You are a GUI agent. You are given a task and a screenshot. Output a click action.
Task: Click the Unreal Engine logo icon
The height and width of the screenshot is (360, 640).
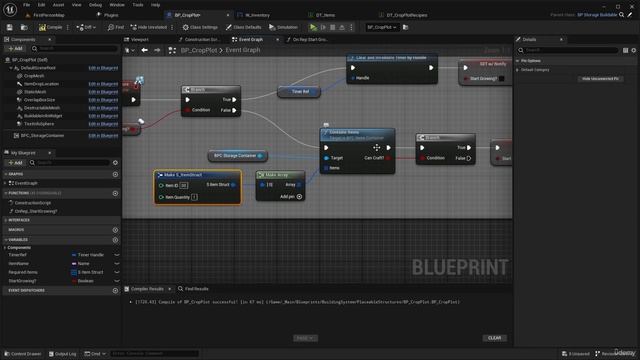tap(10, 9)
